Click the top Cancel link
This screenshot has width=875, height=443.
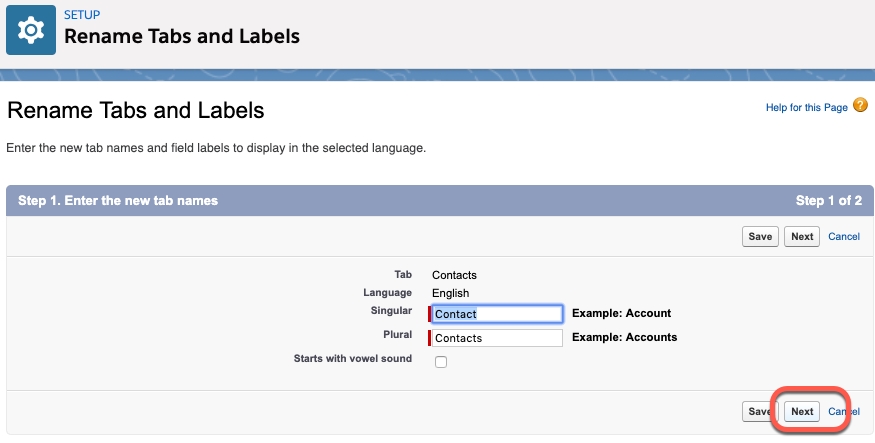[844, 236]
